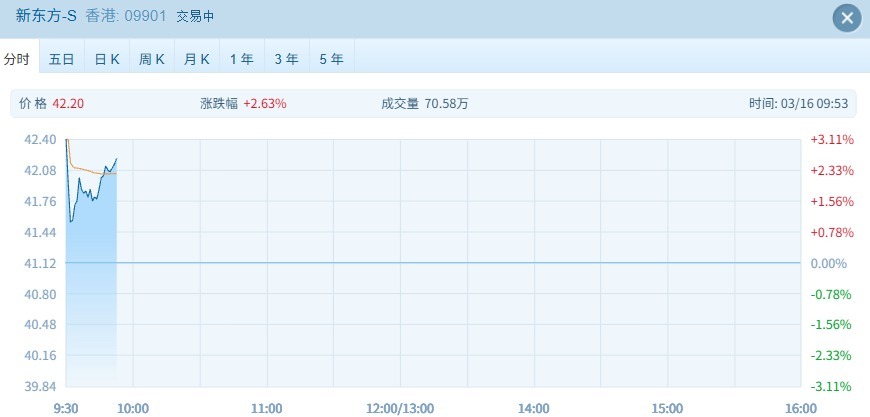Switch to the 分时 intraday tab
The width and height of the screenshot is (870, 417).
pyautogui.click(x=18, y=59)
